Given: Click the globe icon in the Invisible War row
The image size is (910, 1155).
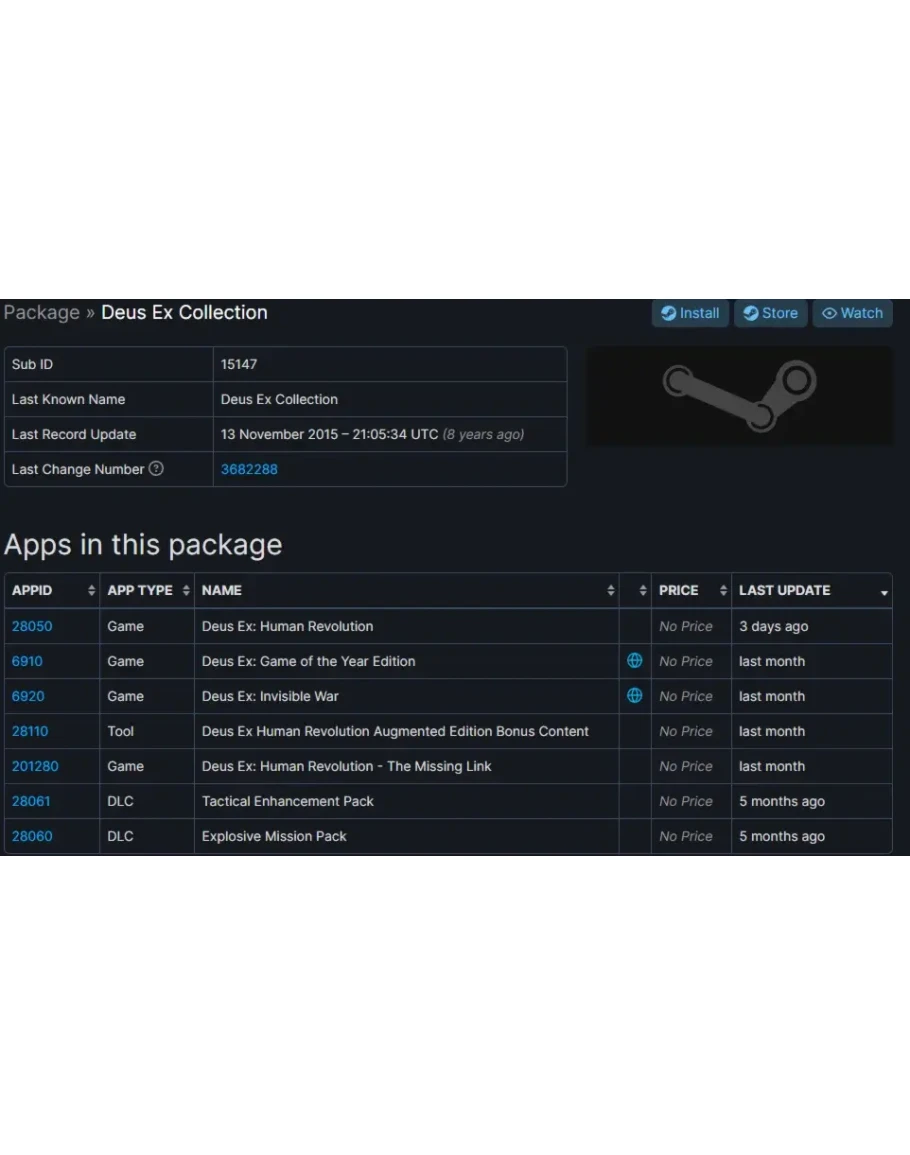Looking at the screenshot, I should tap(634, 696).
